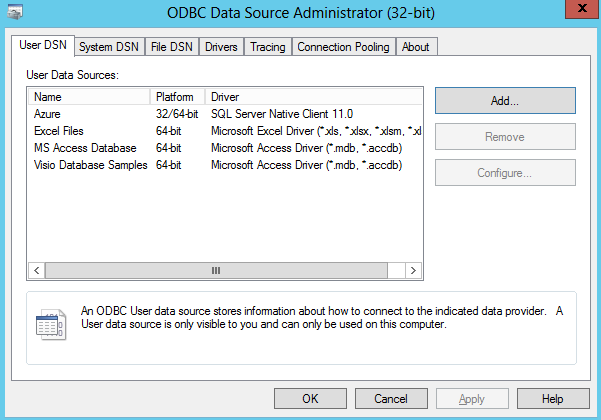601x420 pixels.
Task: Open the File DSN tab
Action: [x=171, y=47]
